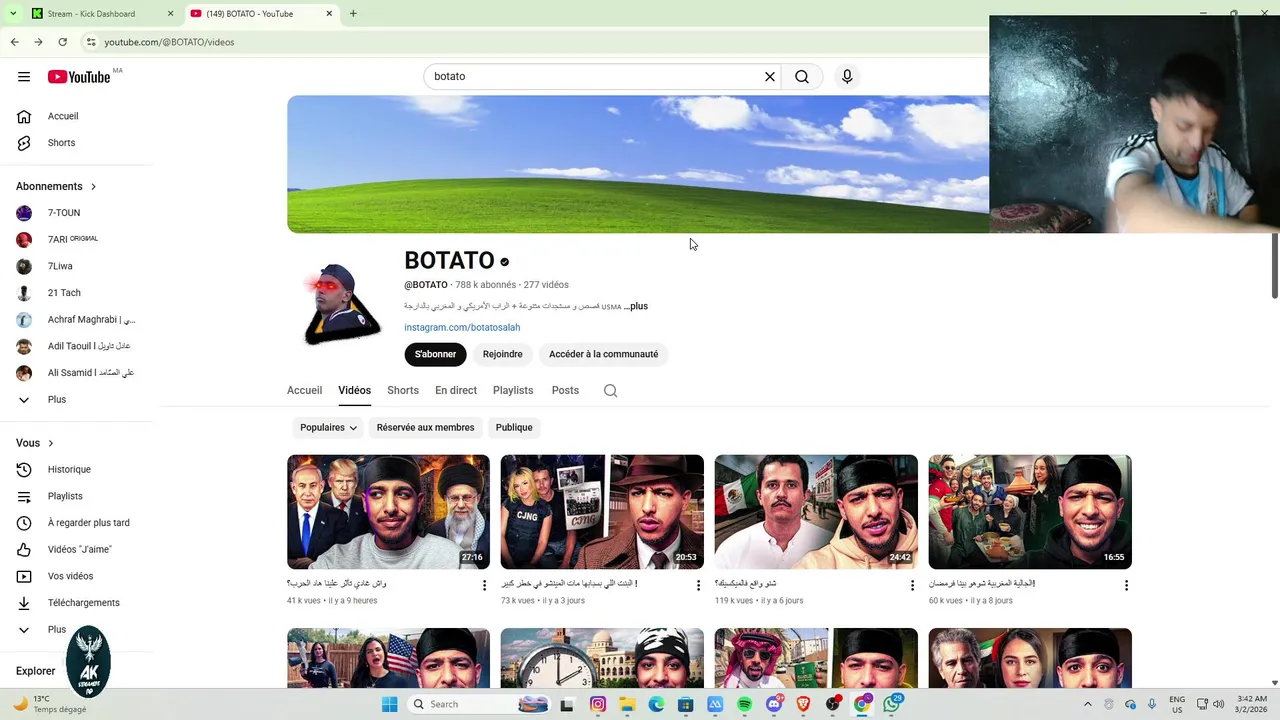
Task: Click the browser address bar URL
Action: click(169, 42)
